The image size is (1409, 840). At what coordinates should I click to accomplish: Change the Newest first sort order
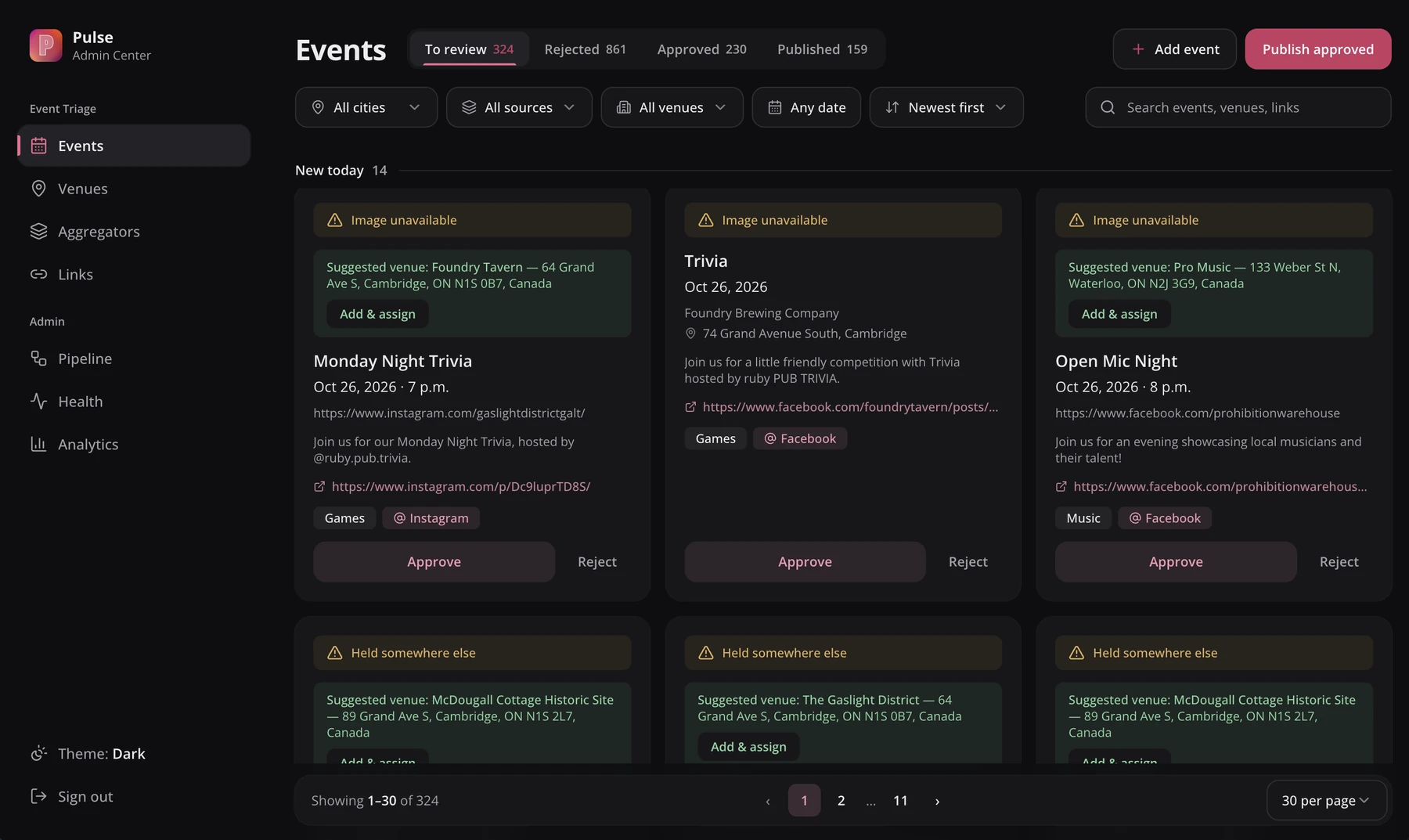coord(946,107)
